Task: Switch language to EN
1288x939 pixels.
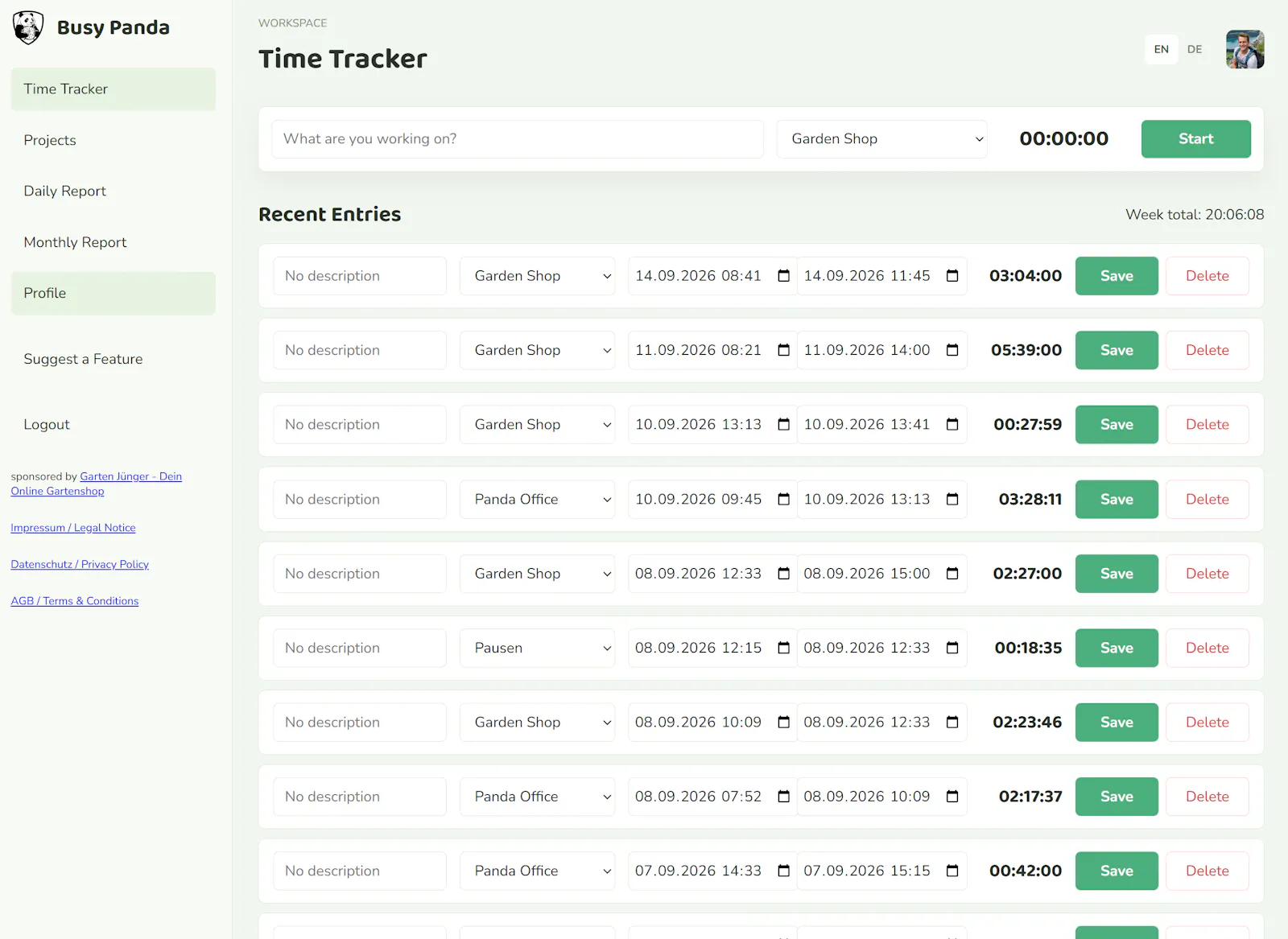Action: pos(1161,49)
